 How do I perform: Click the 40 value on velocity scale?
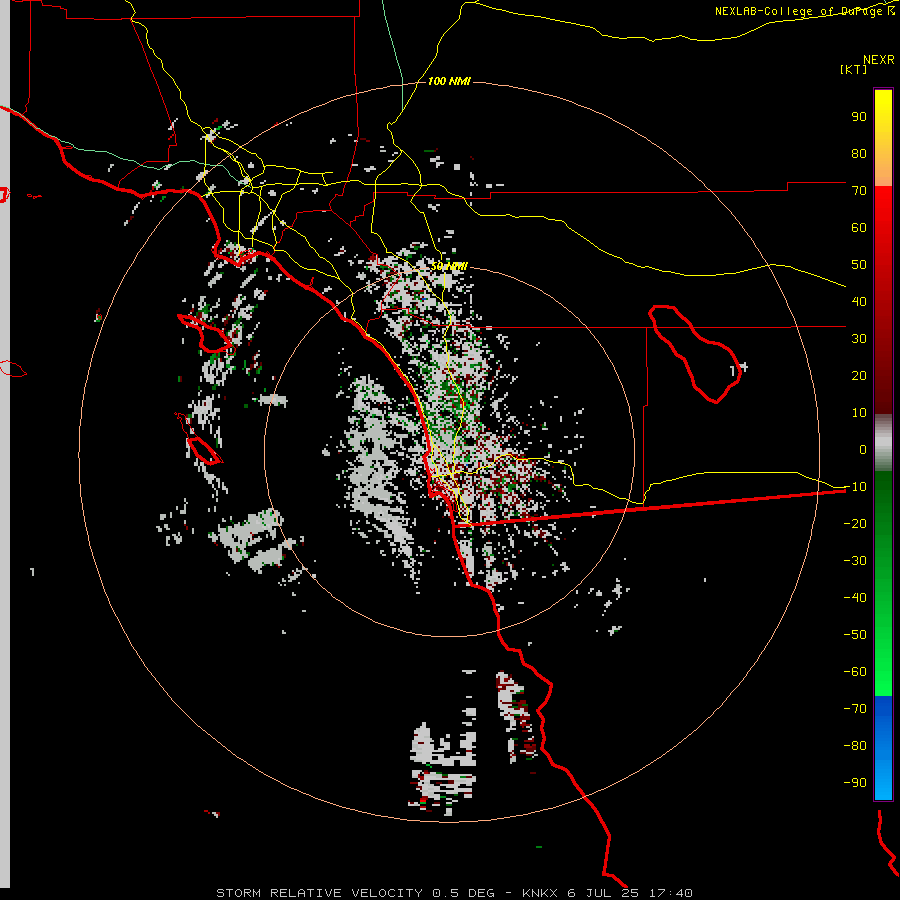click(859, 302)
